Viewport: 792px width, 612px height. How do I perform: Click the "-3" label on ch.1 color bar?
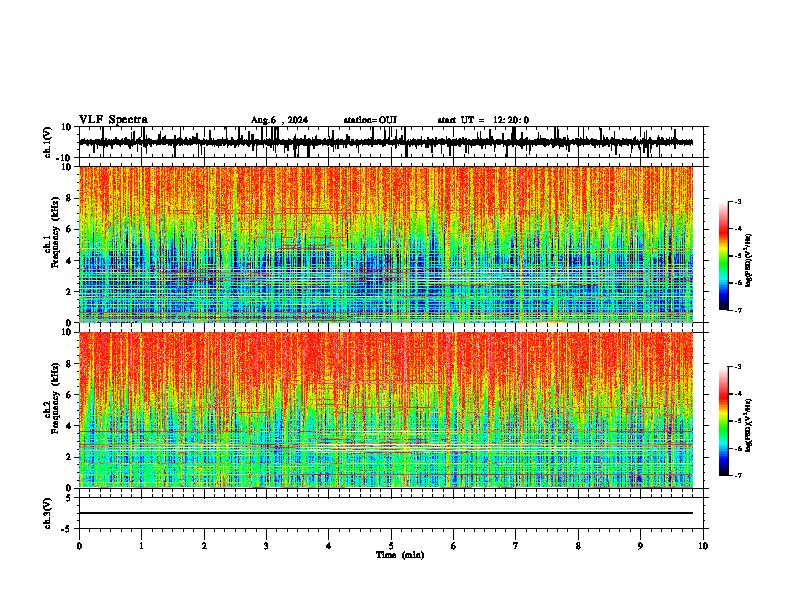tap(737, 202)
